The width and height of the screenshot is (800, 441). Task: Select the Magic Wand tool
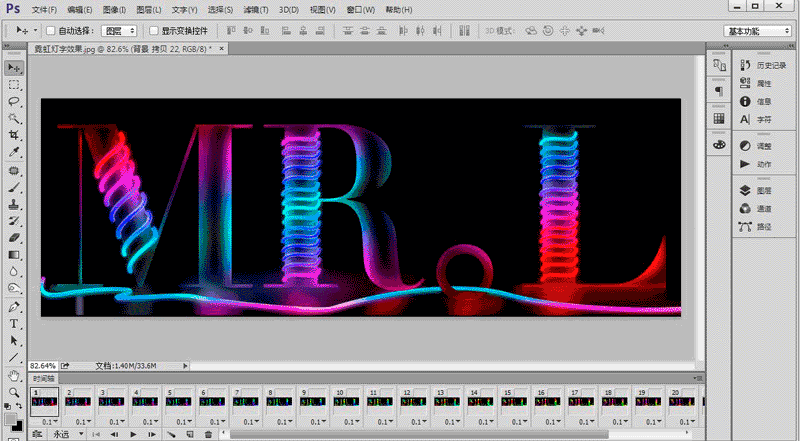[14, 118]
